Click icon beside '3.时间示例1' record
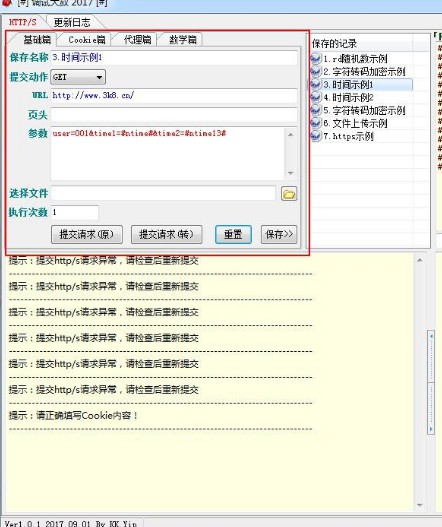The width and height of the screenshot is (442, 527). point(316,84)
